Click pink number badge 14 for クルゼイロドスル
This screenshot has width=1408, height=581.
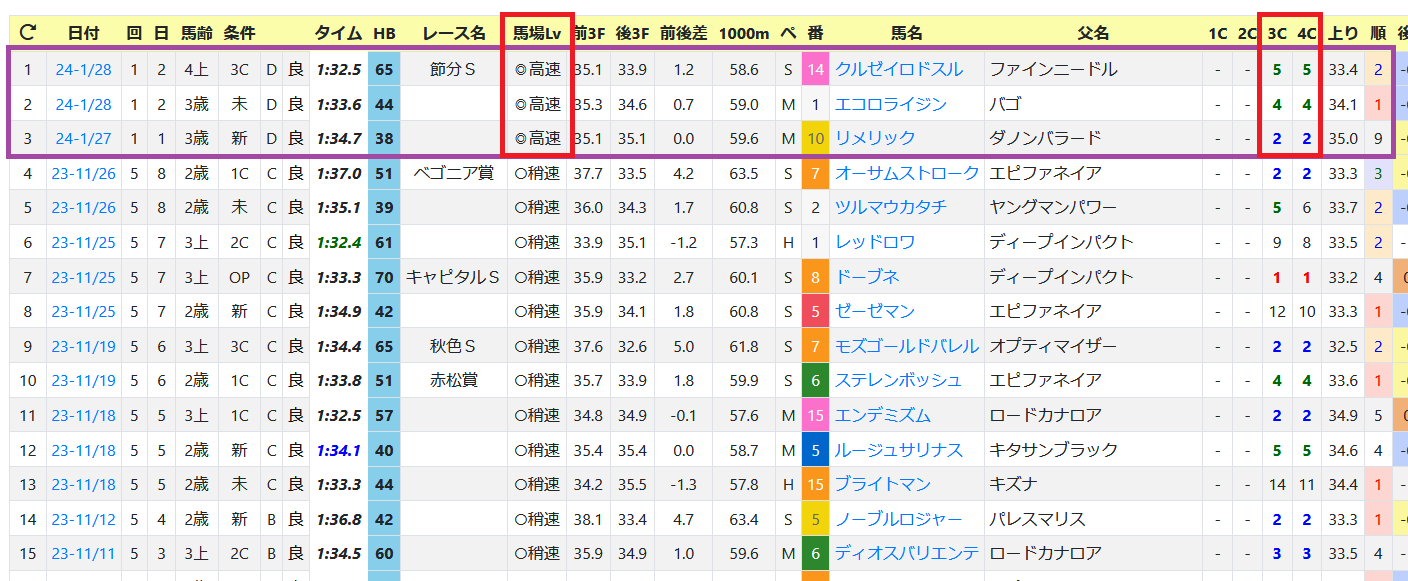816,69
